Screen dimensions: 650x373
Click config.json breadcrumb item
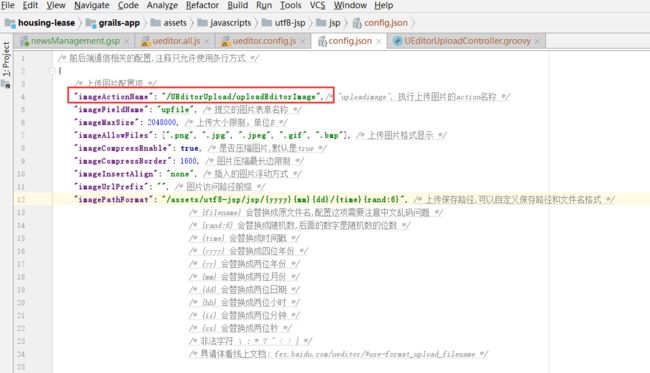[386, 23]
